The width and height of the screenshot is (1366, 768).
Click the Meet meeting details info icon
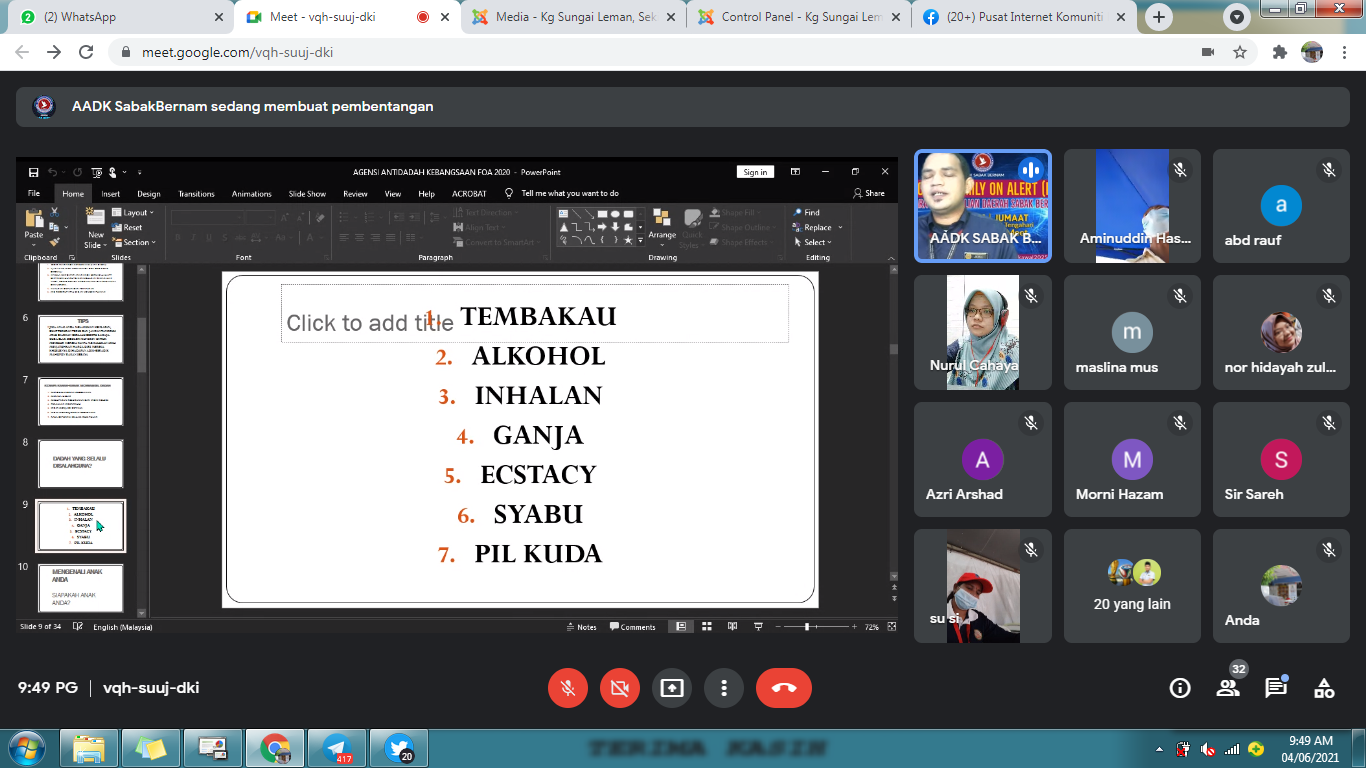pyautogui.click(x=1180, y=688)
